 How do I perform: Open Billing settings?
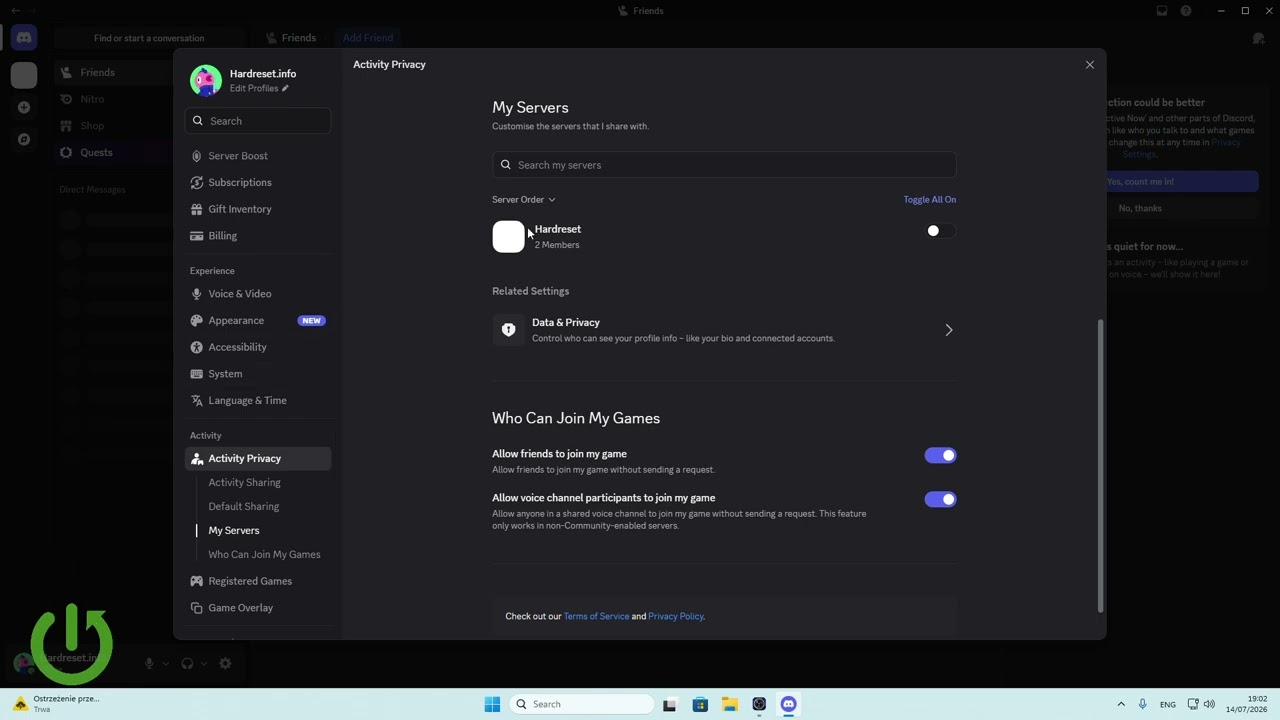pyautogui.click(x=258, y=236)
